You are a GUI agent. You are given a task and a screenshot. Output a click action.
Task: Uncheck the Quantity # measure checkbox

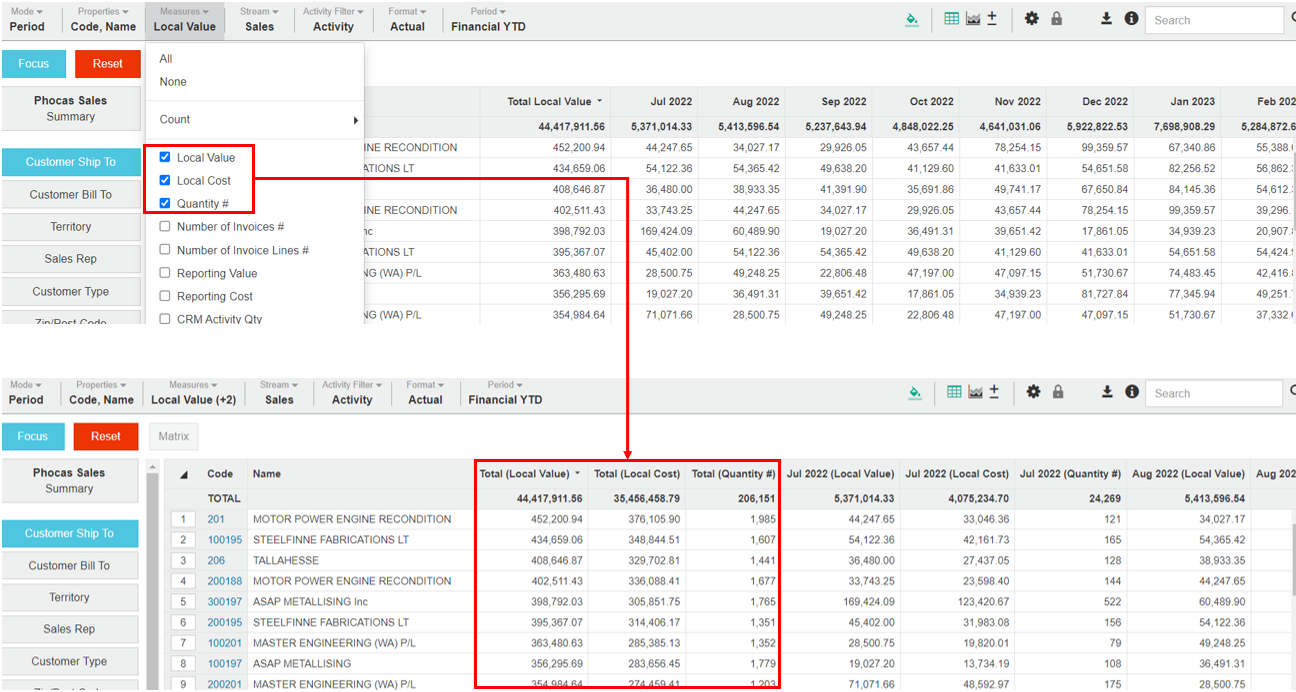click(x=165, y=203)
